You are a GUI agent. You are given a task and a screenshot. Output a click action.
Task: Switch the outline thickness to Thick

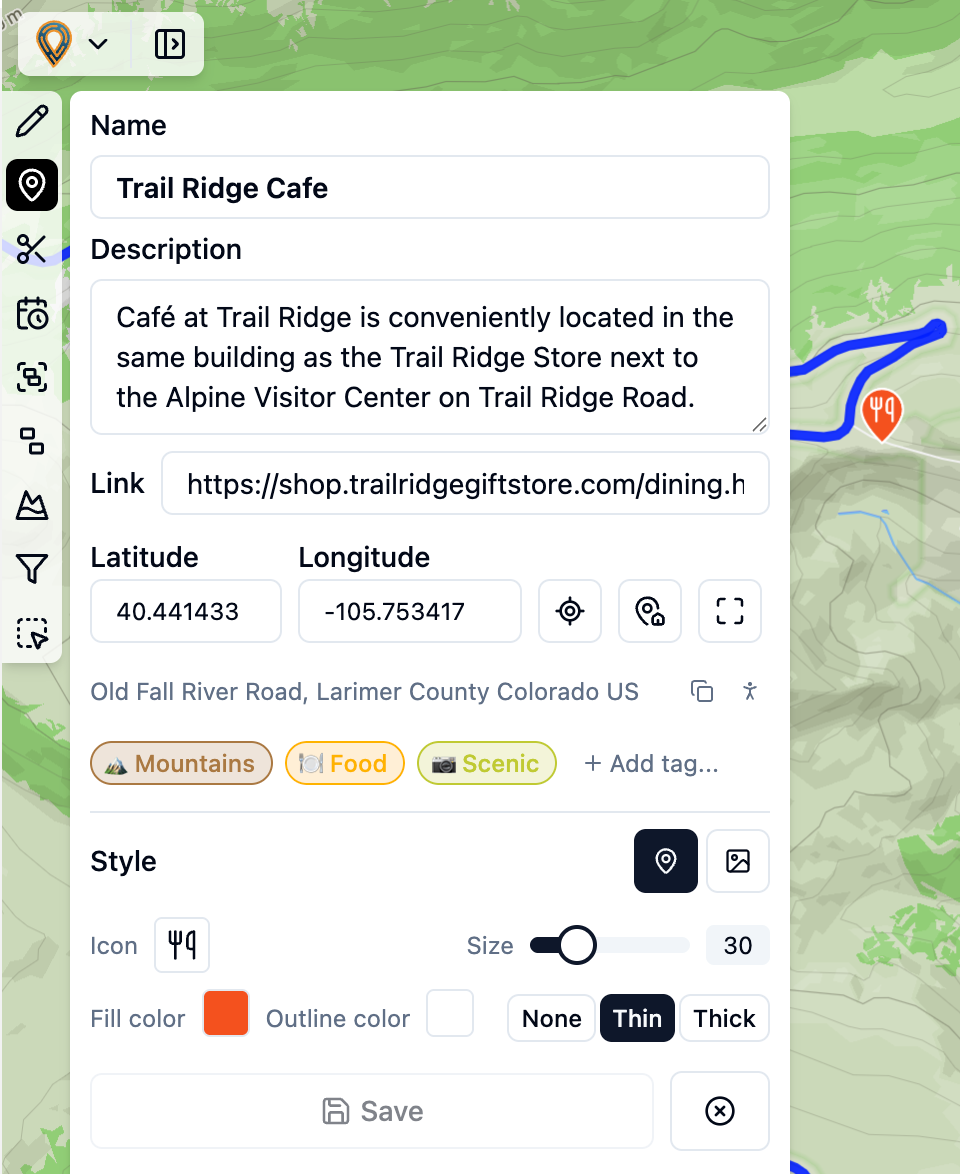(x=724, y=1018)
